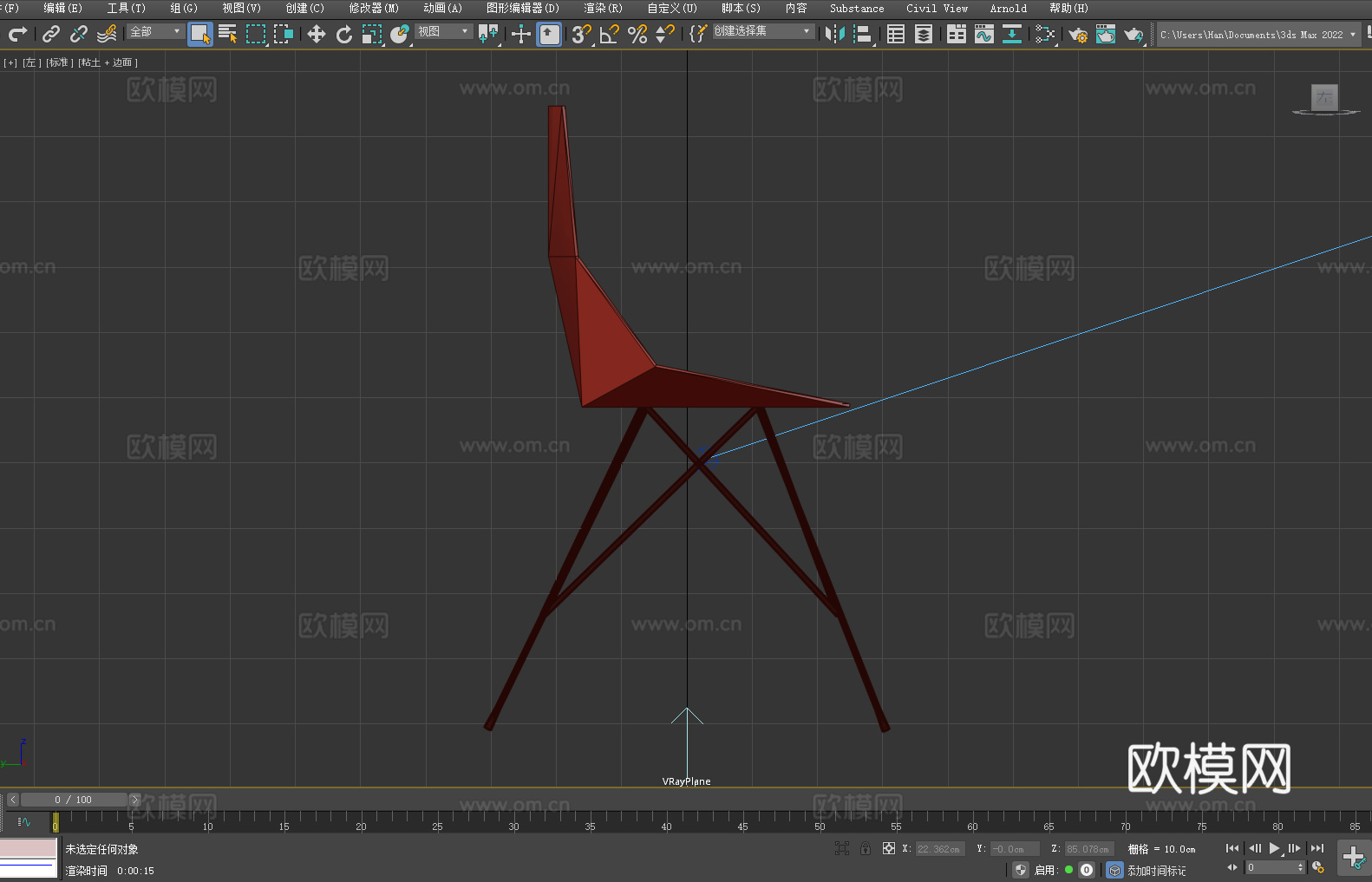Toggle 3D Snaps
1372x882 pixels.
582,34
